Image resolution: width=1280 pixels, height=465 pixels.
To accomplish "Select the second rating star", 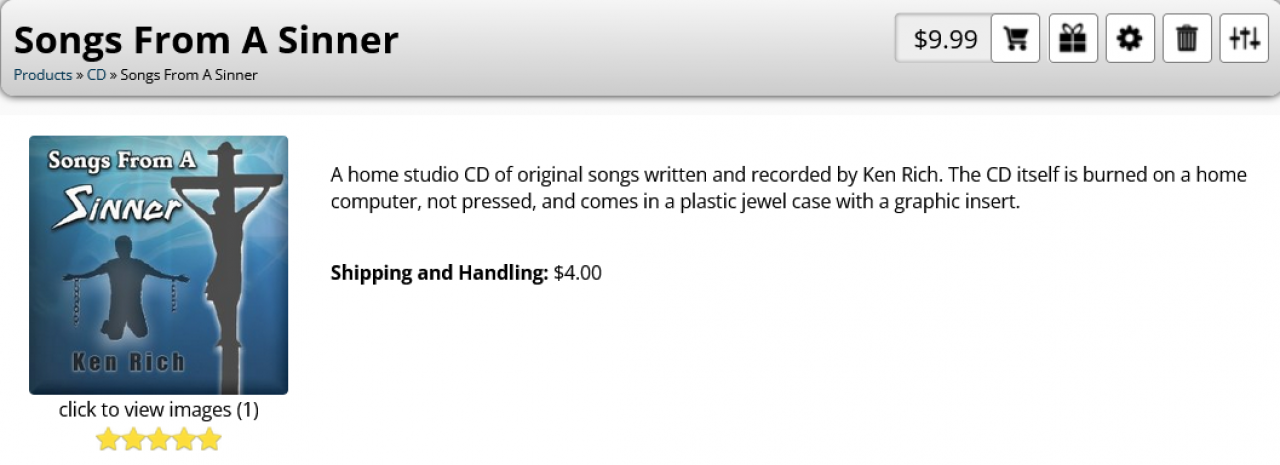I will [133, 440].
